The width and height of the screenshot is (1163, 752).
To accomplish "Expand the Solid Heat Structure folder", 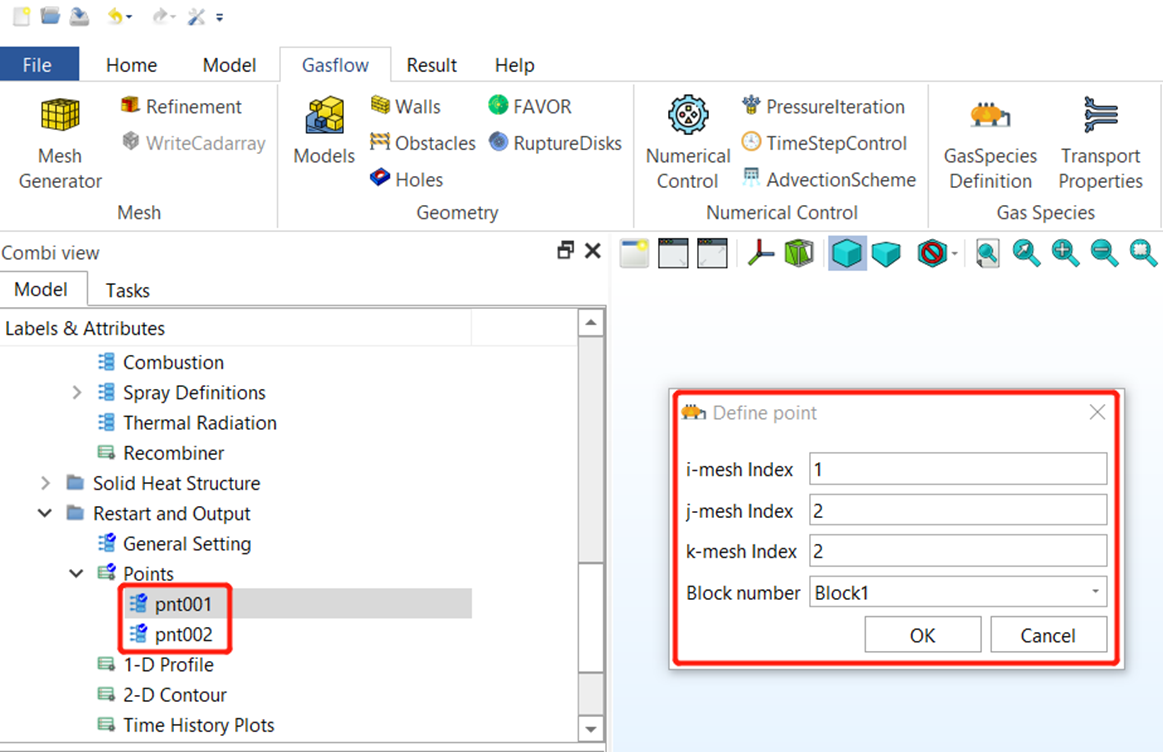I will click(45, 484).
